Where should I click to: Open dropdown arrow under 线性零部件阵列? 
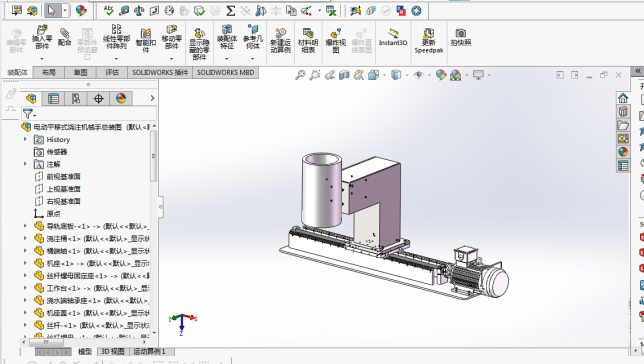coord(116,59)
